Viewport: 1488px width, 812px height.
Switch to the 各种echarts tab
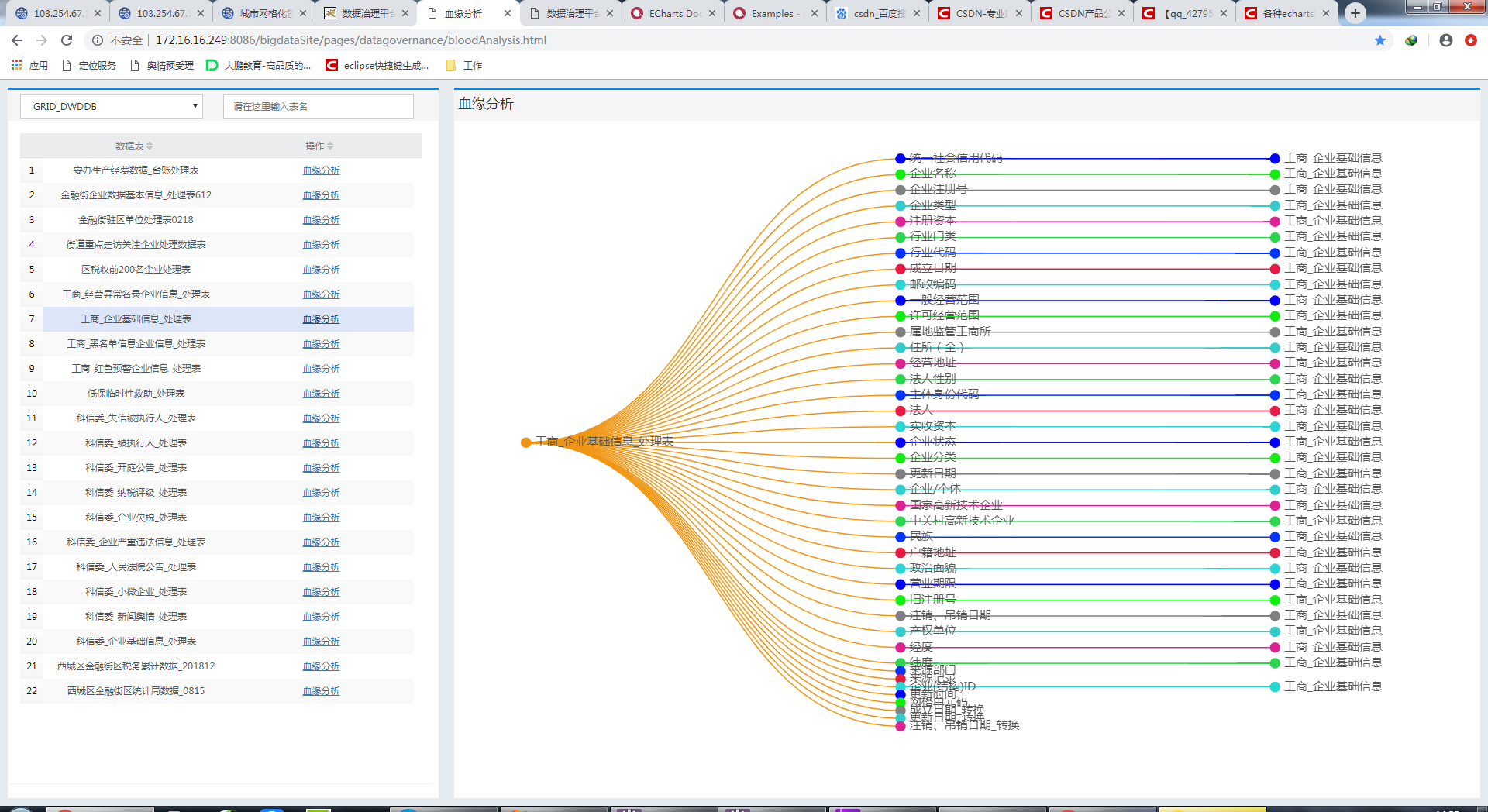tap(1286, 13)
